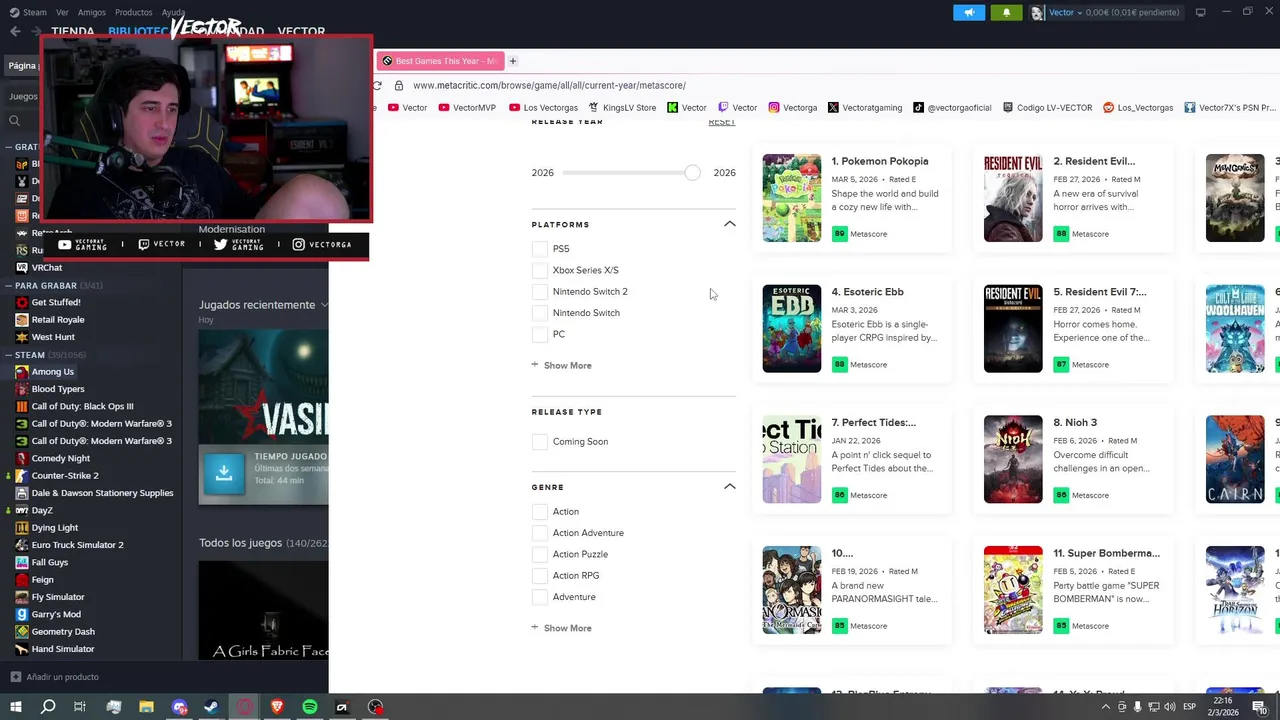Screen dimensions: 1280x720
Task: Check the Action RPG genre checkbox
Action: point(540,576)
